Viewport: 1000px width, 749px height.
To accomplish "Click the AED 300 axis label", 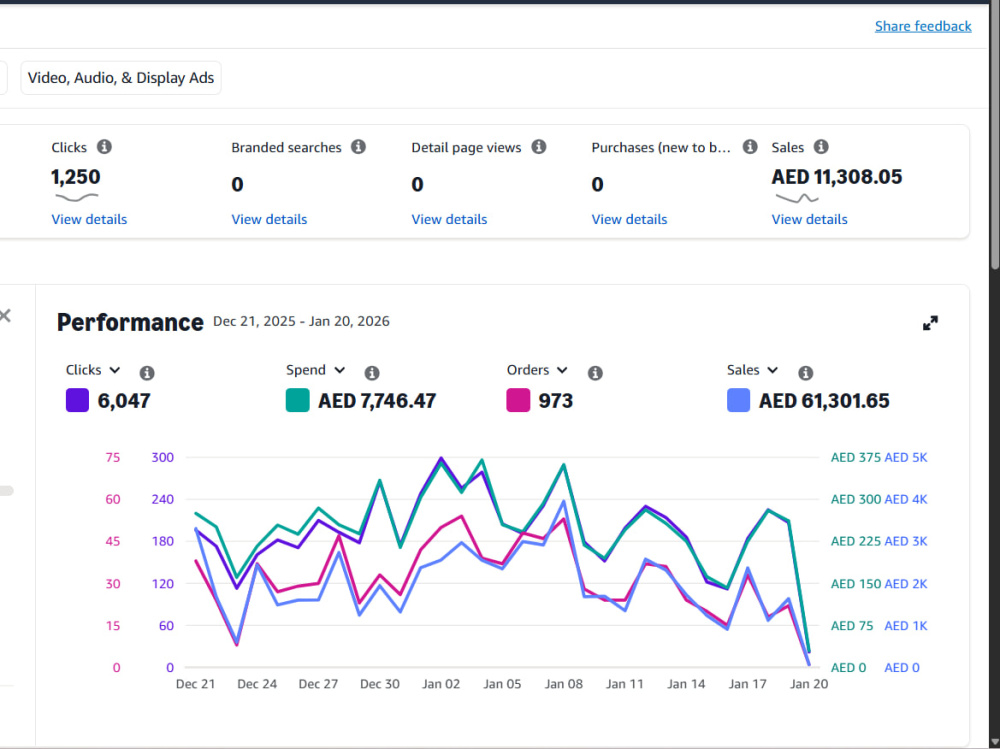I will pos(855,500).
